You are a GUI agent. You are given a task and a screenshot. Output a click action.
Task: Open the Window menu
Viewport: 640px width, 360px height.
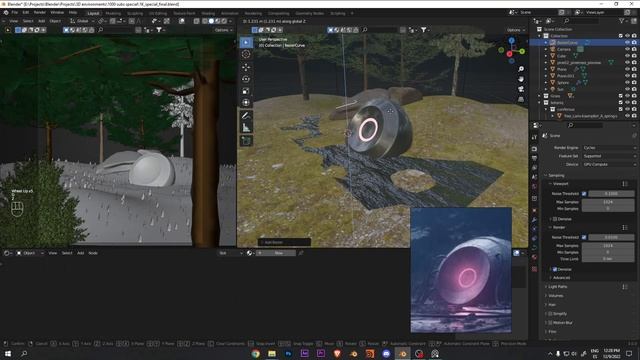[x=57, y=13]
